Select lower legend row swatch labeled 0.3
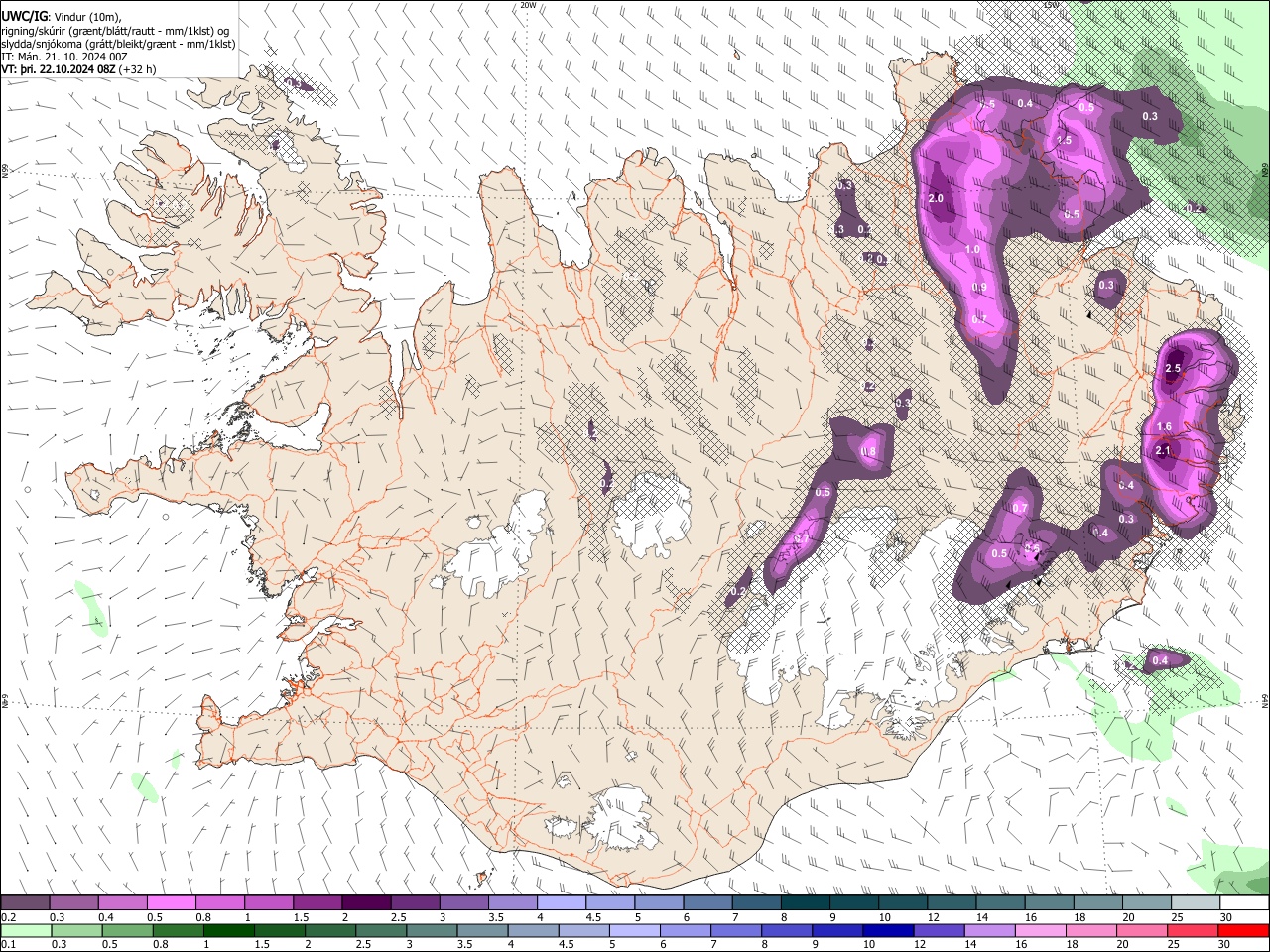 pos(76,931)
